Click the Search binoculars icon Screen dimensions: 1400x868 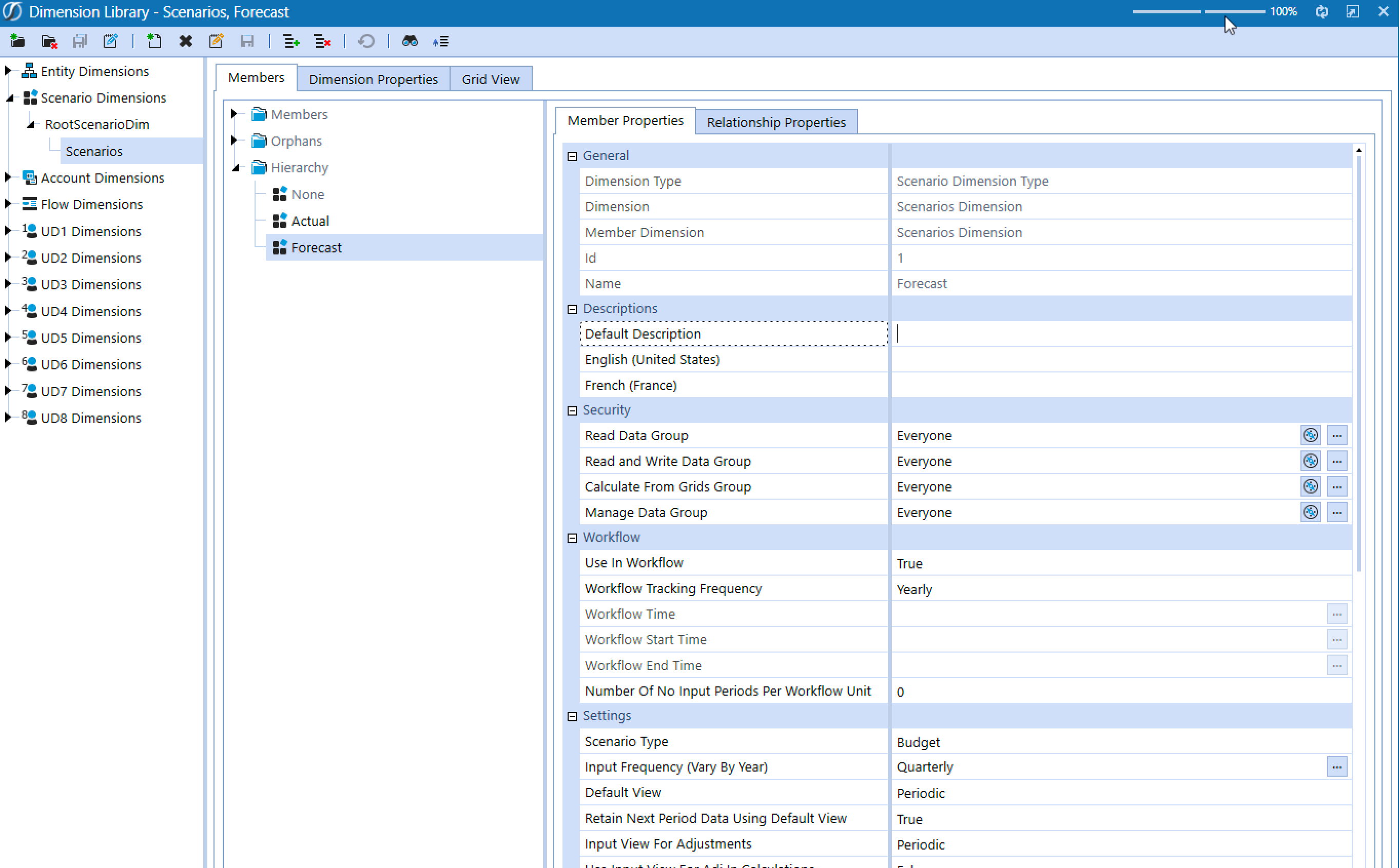tap(410, 42)
